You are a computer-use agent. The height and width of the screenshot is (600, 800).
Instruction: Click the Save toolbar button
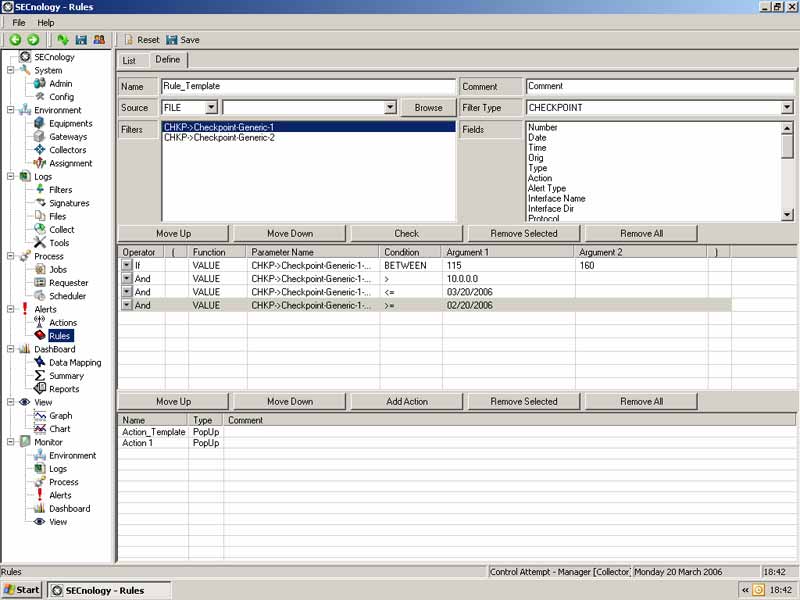(x=183, y=40)
